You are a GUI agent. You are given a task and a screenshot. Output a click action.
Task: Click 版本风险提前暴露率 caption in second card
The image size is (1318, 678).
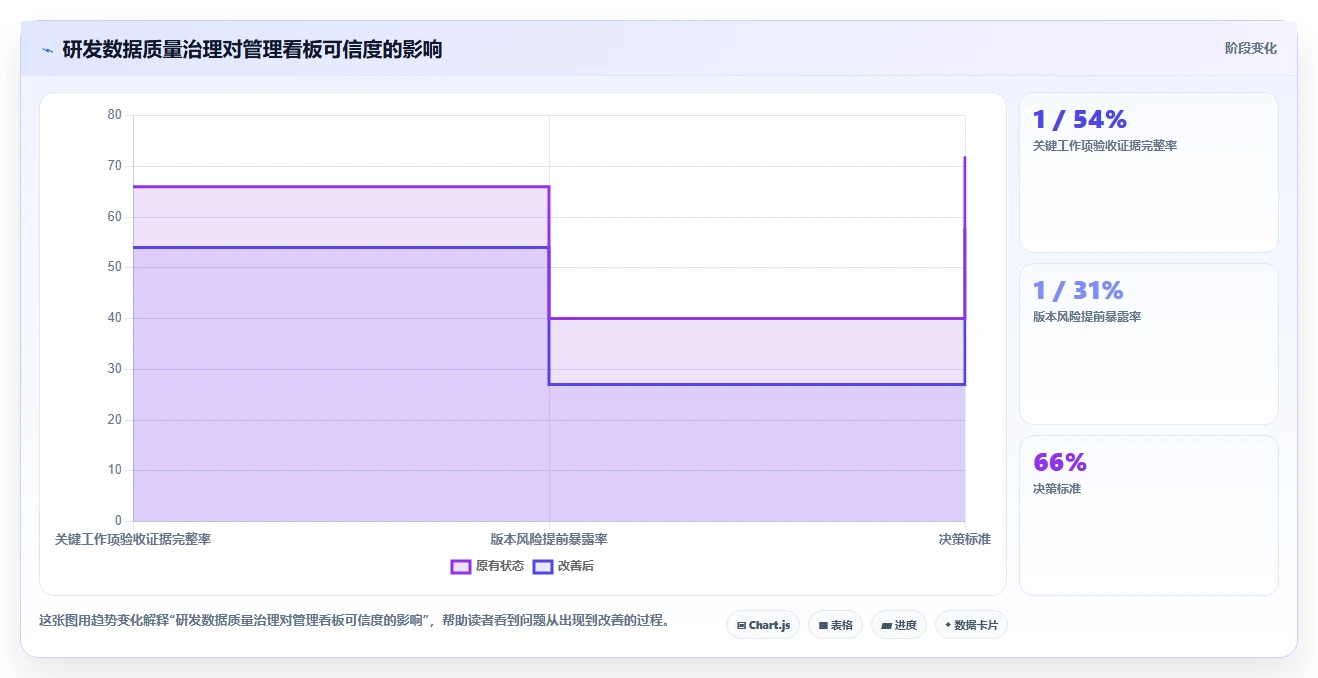tap(1087, 317)
